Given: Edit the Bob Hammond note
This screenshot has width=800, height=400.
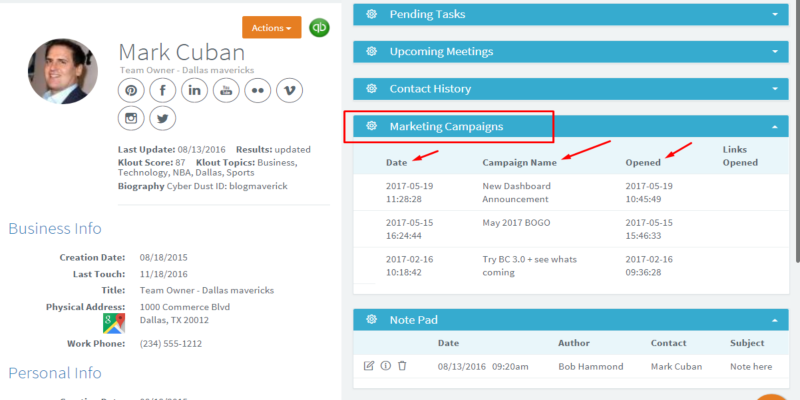Looking at the screenshot, I should (368, 366).
